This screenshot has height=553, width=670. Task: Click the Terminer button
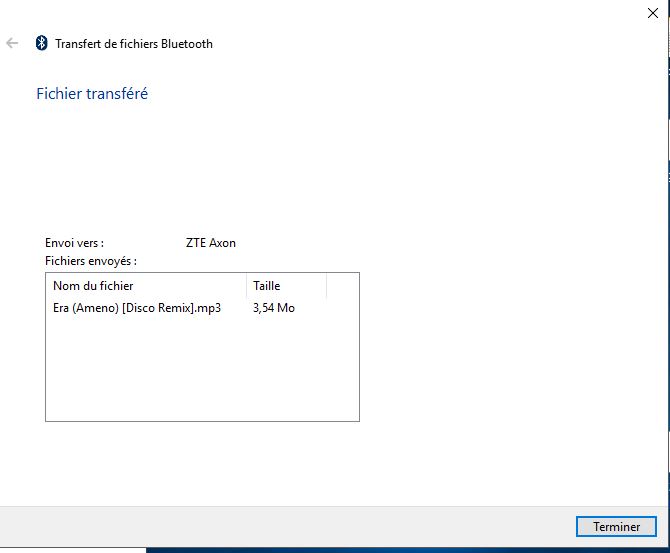click(616, 526)
